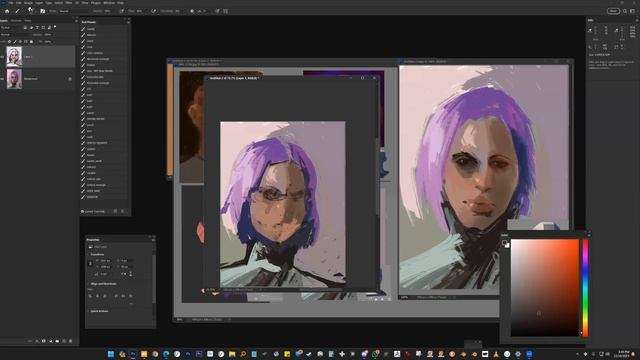Toggle the Brush Settings panel icon
The image size is (640, 360).
pos(42,11)
